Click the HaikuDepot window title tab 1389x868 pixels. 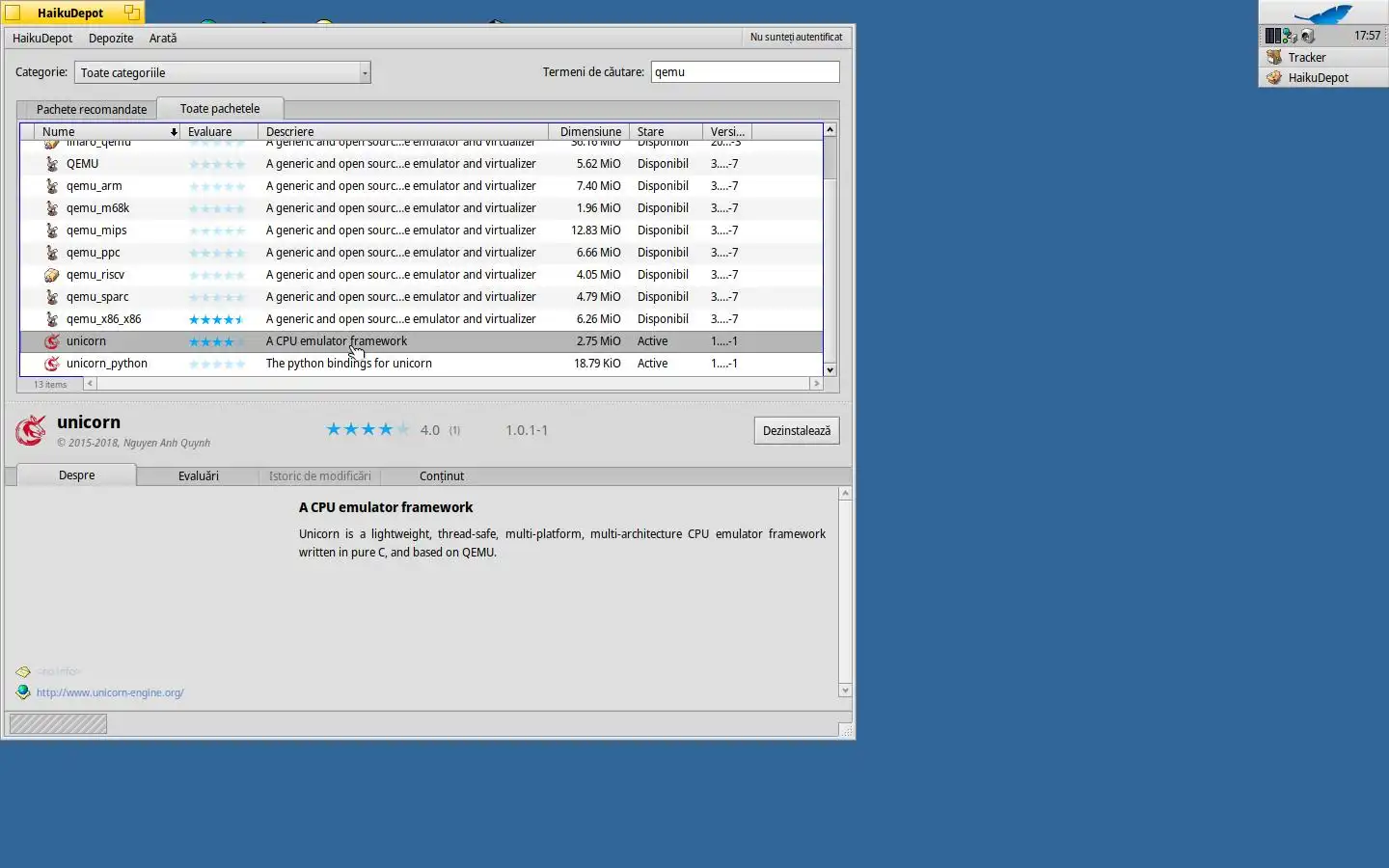(70, 13)
